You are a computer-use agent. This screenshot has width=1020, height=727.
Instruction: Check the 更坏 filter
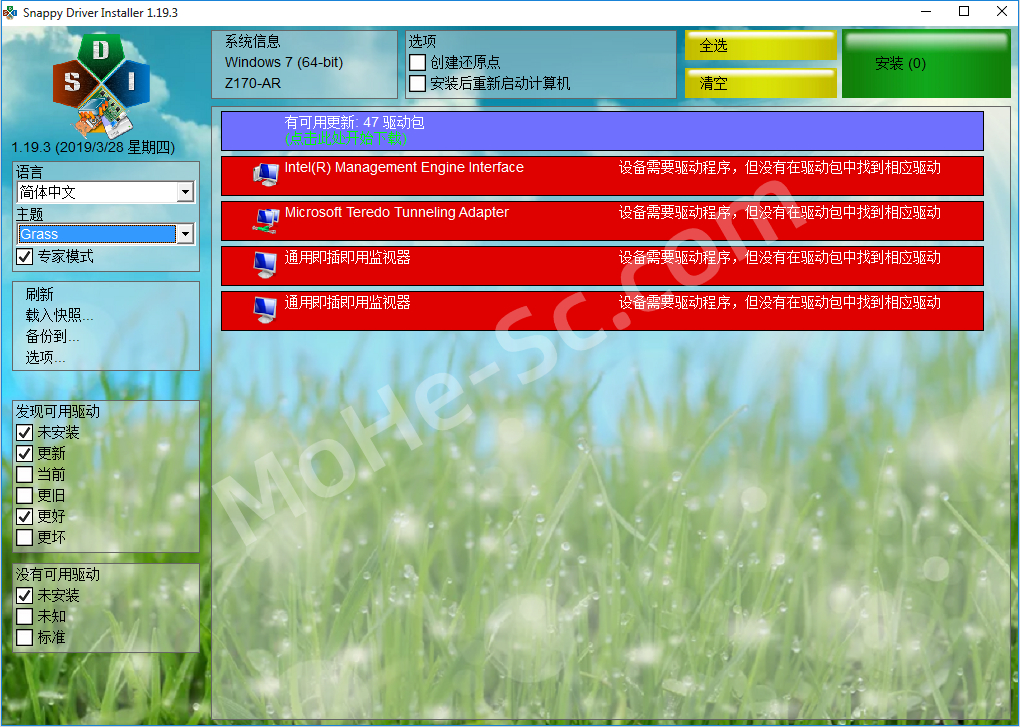pyautogui.click(x=25, y=537)
